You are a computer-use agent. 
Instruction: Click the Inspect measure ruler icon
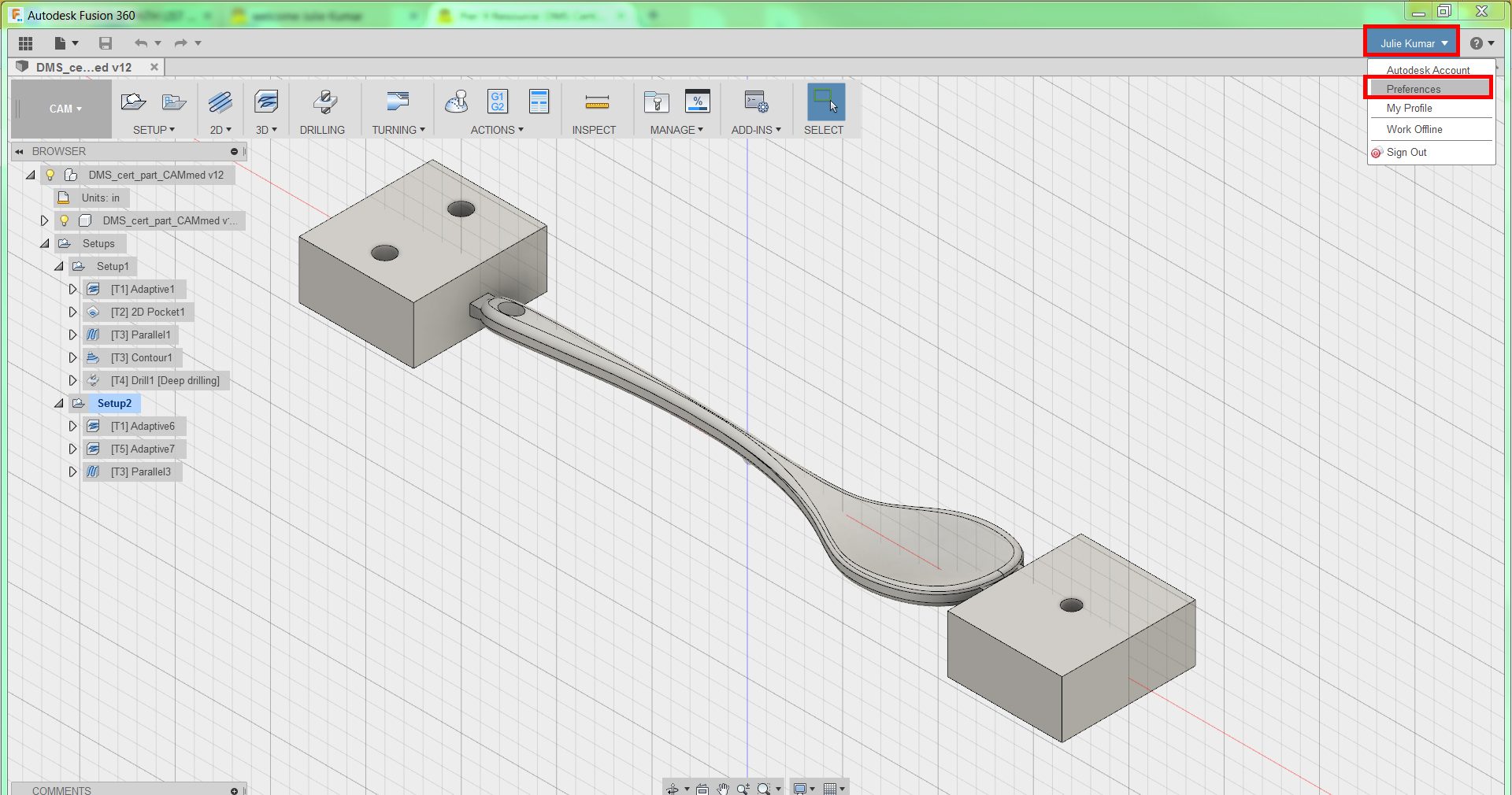click(597, 102)
